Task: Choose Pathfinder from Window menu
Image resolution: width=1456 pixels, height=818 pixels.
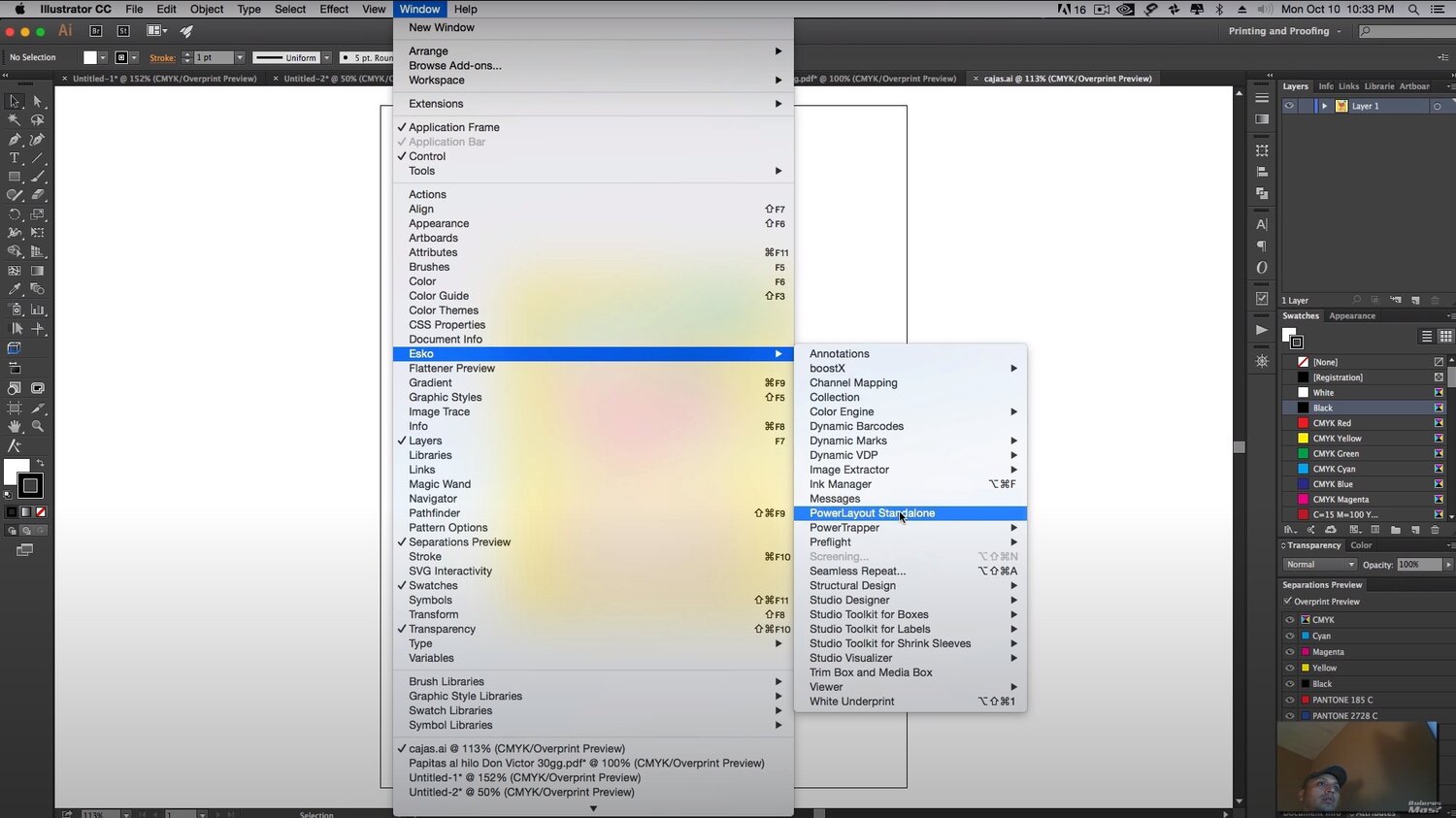Action: 593,513
